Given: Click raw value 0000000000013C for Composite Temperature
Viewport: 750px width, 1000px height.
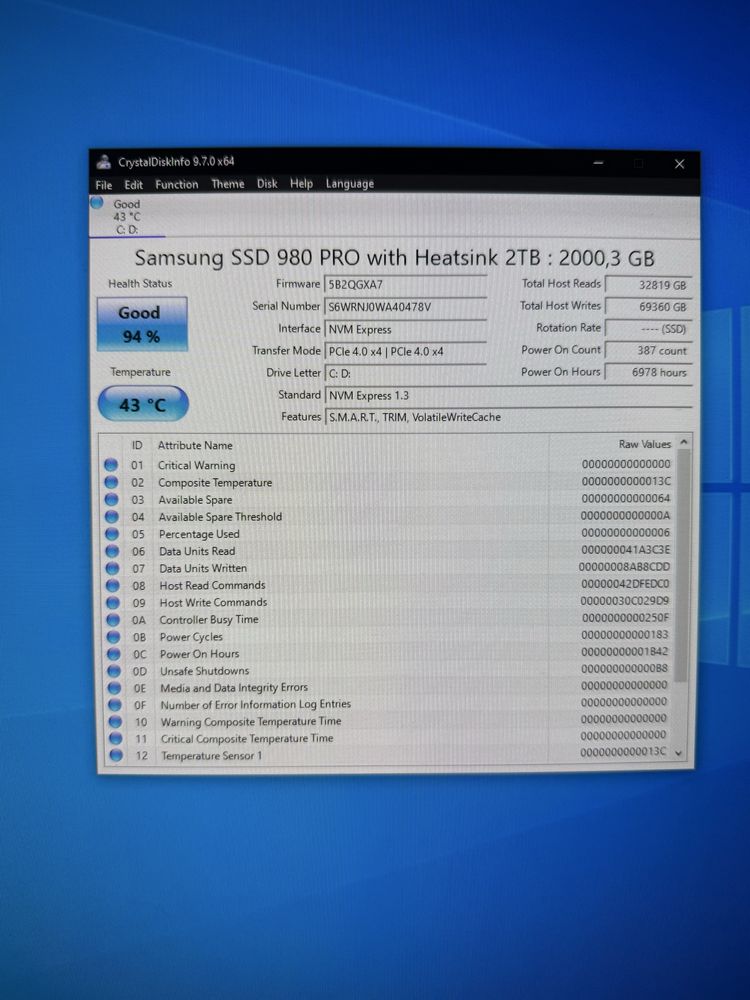Looking at the screenshot, I should click(x=626, y=481).
